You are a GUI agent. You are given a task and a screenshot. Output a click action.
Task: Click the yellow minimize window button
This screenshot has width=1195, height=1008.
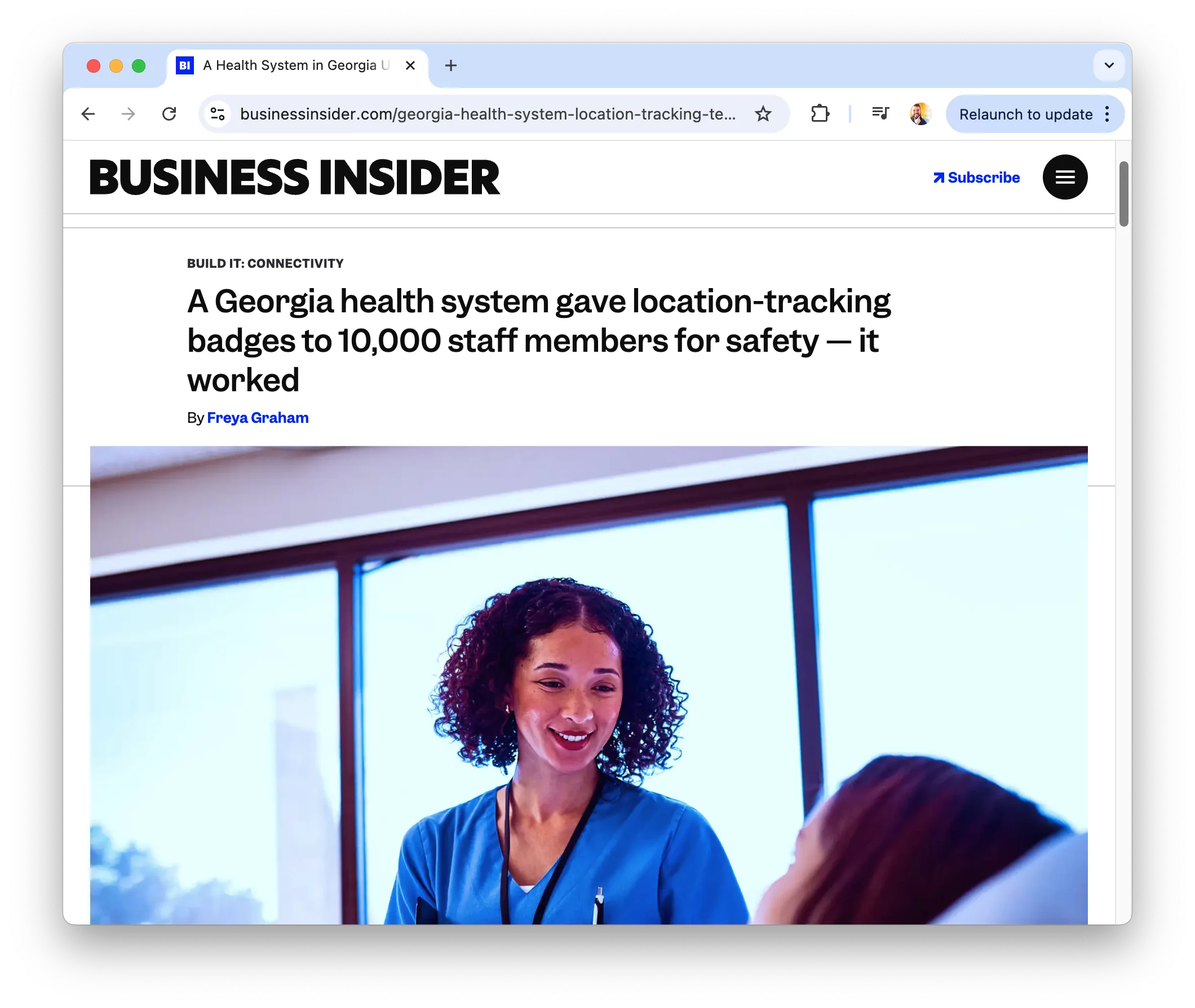pos(116,66)
